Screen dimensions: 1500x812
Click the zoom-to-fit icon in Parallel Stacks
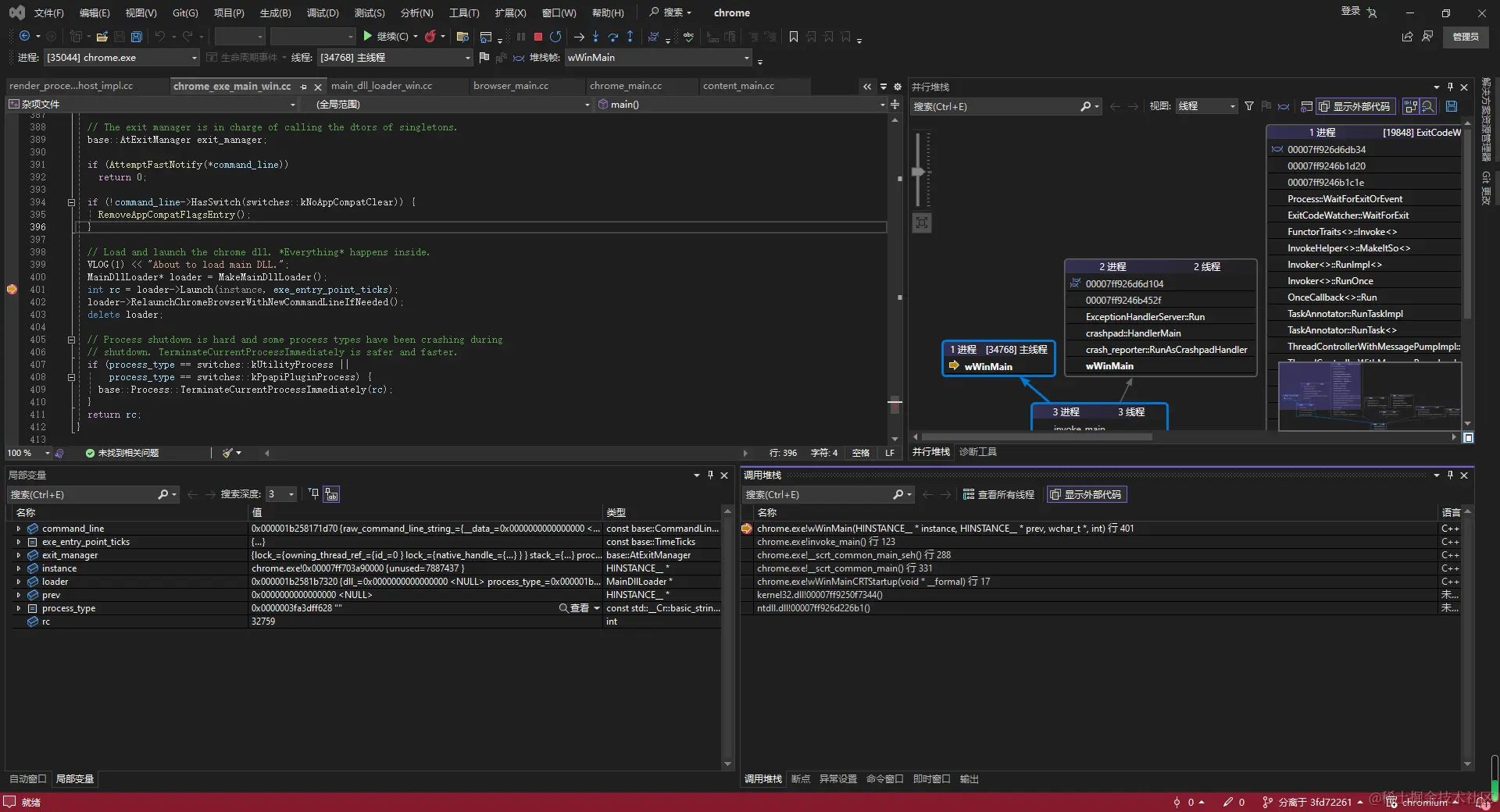(x=922, y=223)
